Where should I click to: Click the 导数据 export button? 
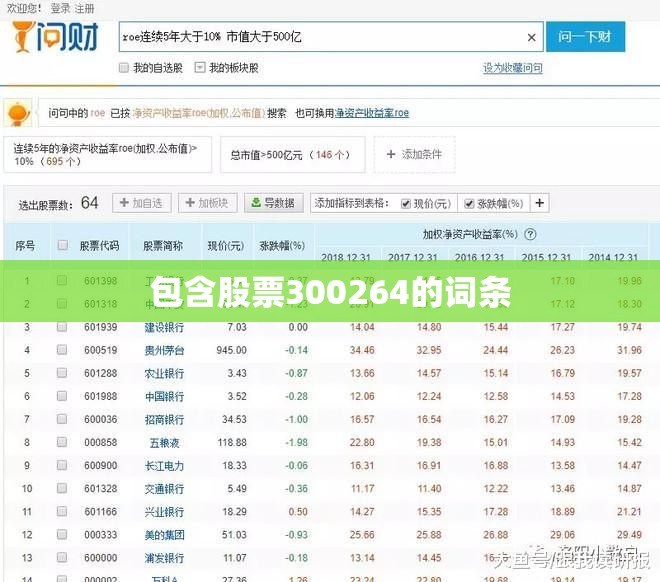274,203
